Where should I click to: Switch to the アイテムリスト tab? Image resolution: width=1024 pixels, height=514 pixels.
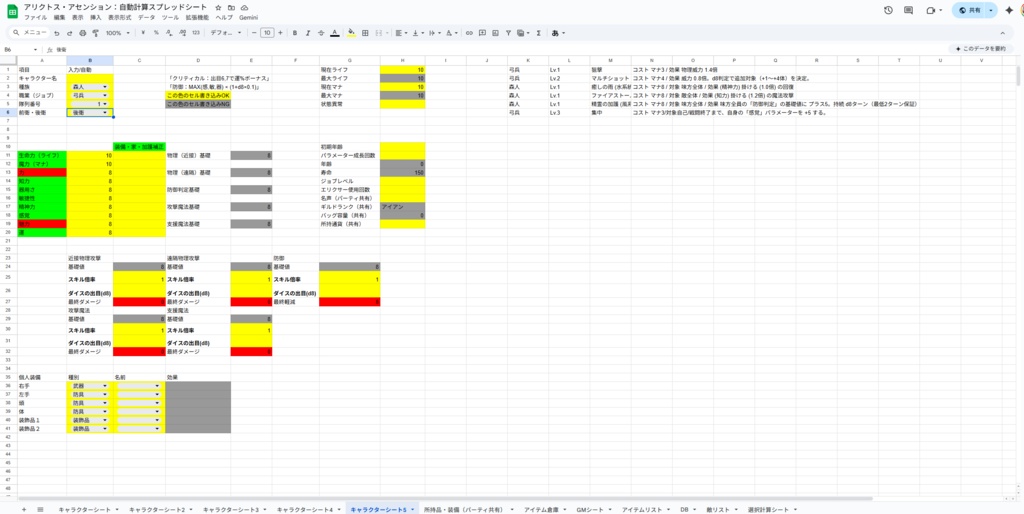click(642, 509)
